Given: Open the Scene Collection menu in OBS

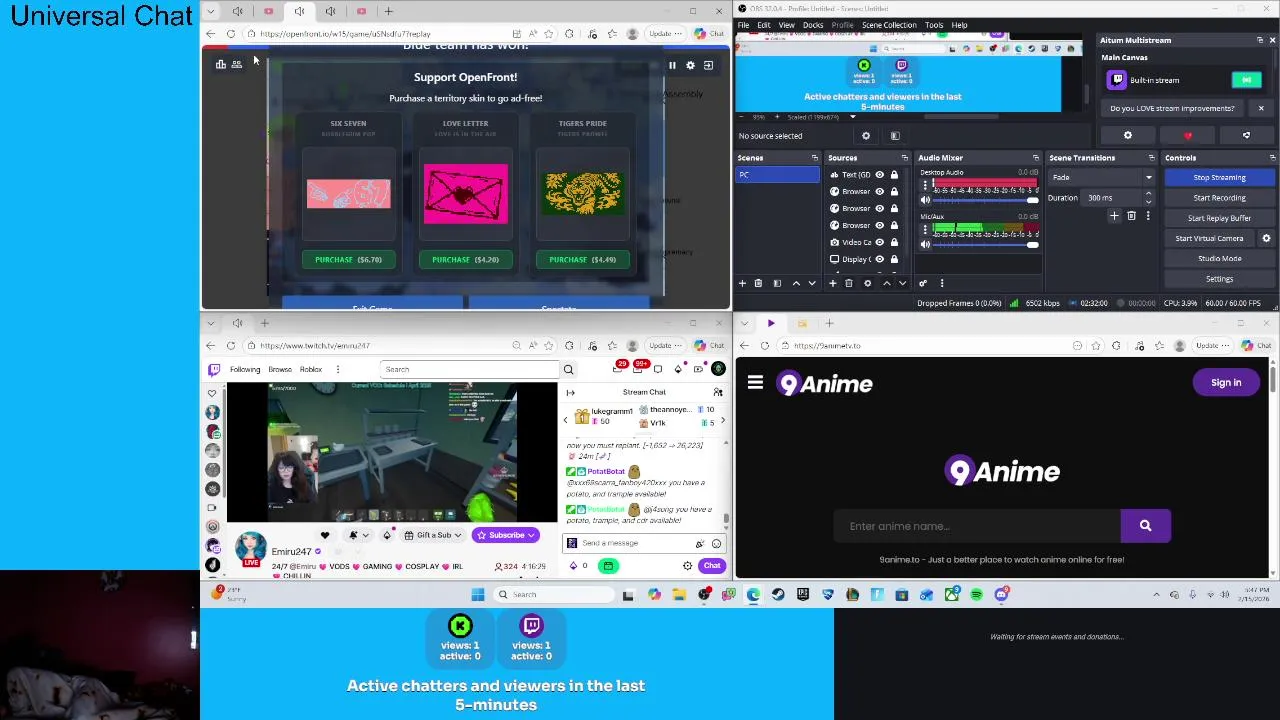Looking at the screenshot, I should point(889,25).
